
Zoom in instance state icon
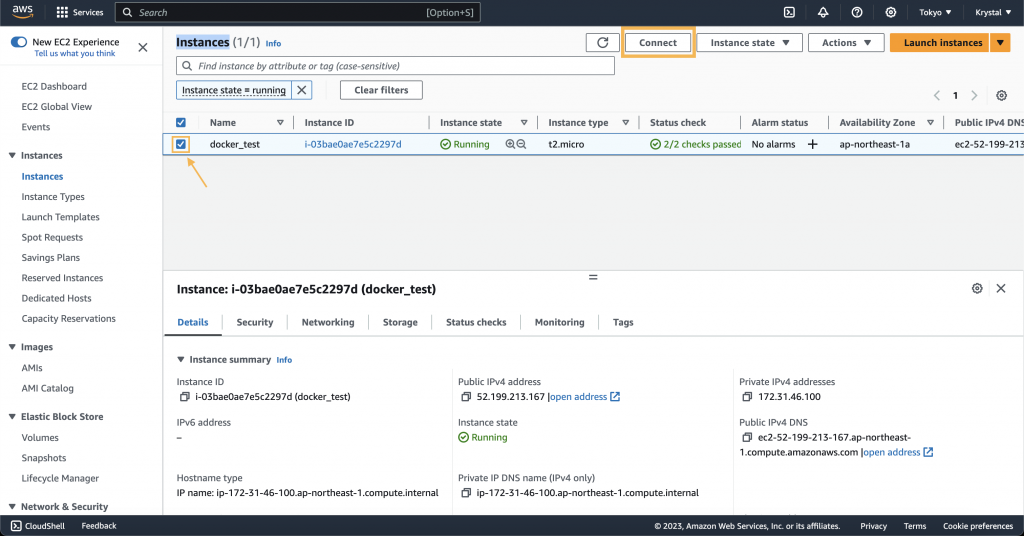point(510,144)
